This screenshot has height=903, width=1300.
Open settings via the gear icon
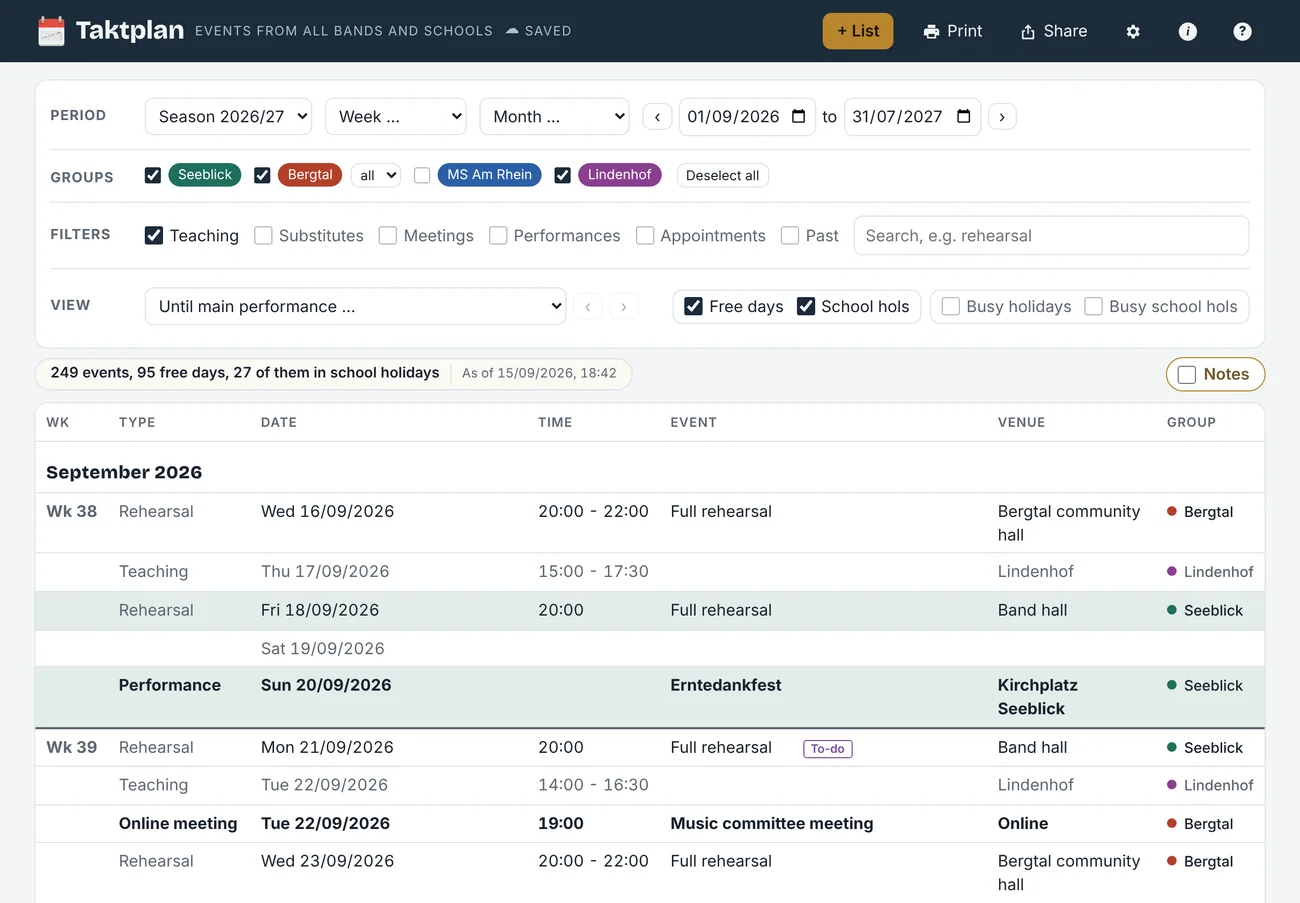(1133, 31)
